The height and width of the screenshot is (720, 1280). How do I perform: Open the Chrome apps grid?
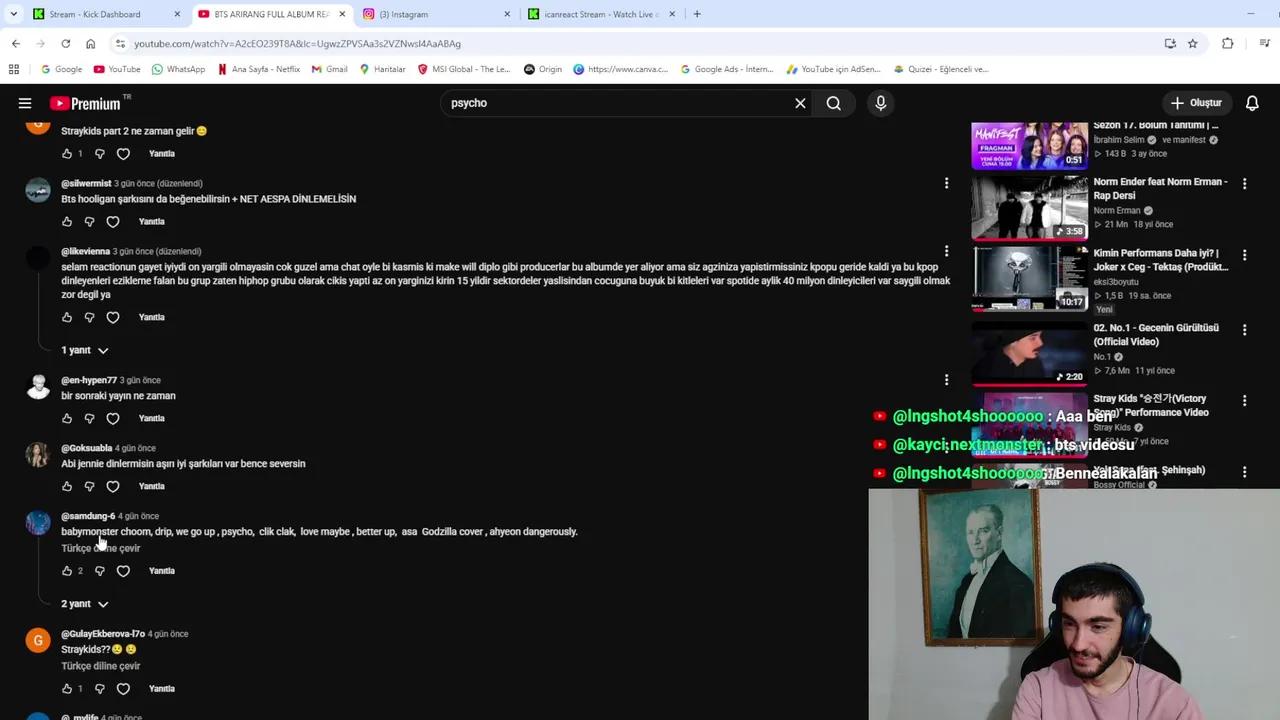(x=14, y=69)
